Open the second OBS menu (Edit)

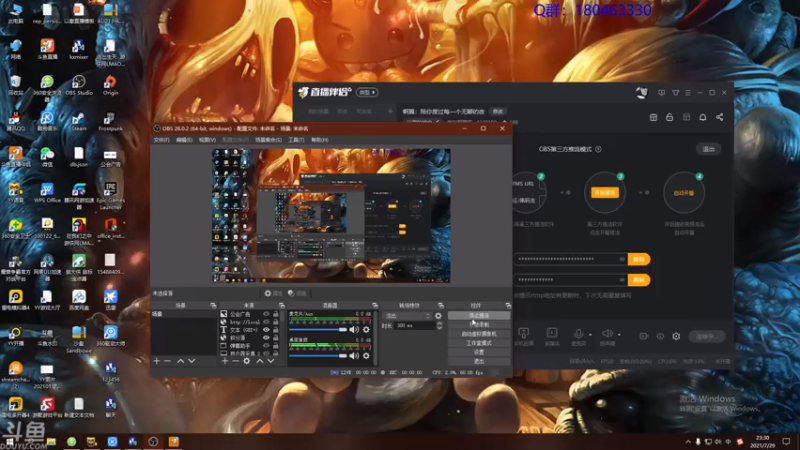(184, 140)
